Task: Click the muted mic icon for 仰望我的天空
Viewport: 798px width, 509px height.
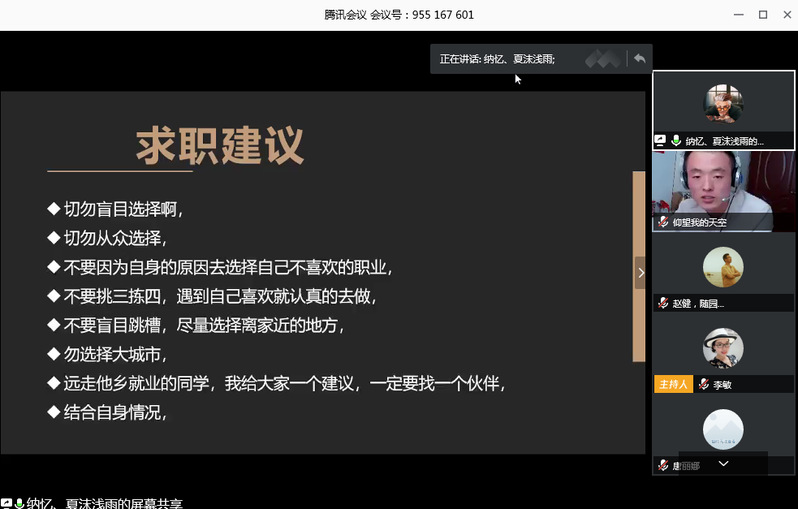Action: click(663, 222)
